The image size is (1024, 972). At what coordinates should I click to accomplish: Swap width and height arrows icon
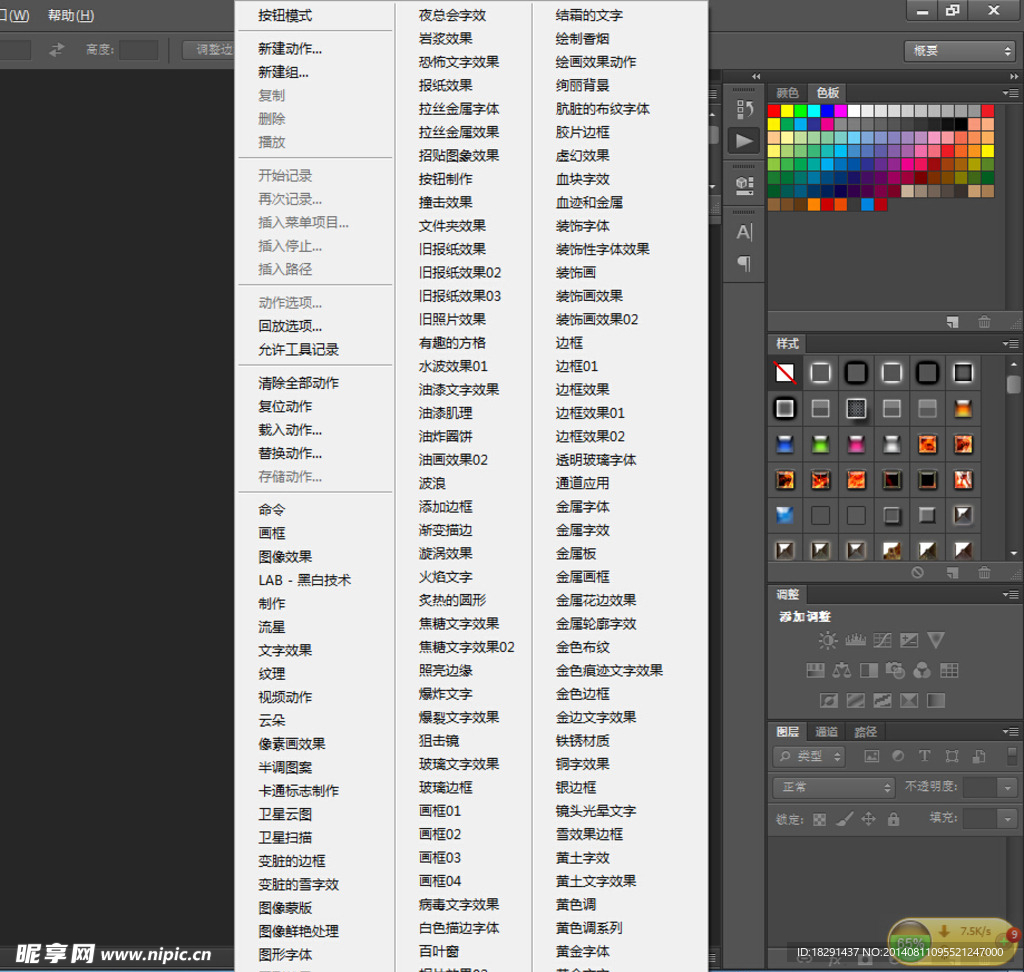pos(57,50)
